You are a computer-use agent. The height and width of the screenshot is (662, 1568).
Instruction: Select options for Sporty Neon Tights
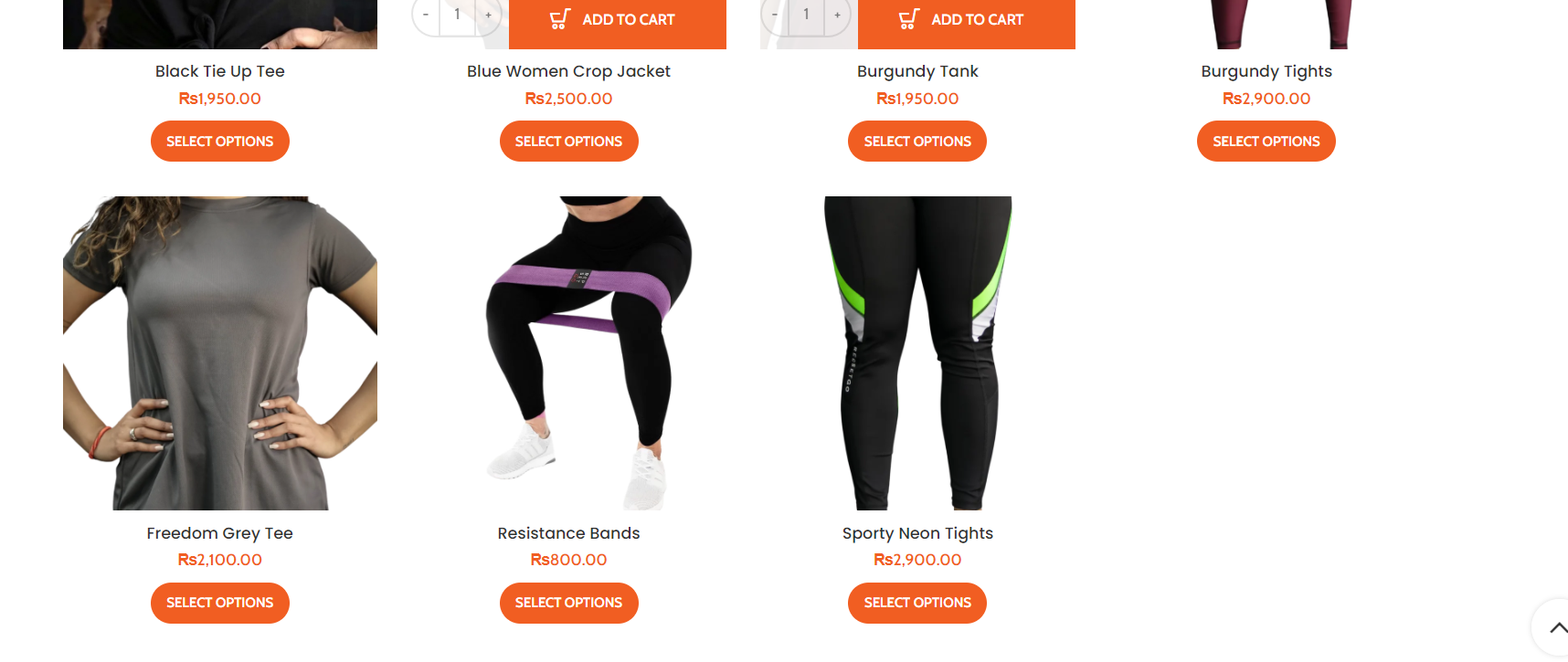tap(917, 603)
